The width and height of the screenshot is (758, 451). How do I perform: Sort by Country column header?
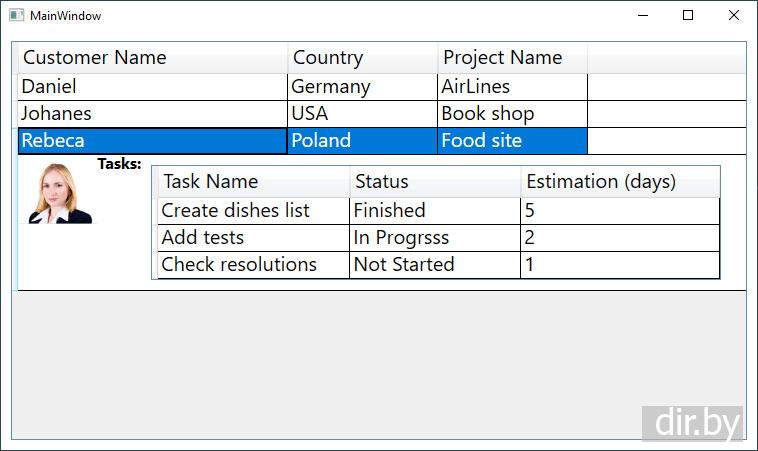(362, 58)
